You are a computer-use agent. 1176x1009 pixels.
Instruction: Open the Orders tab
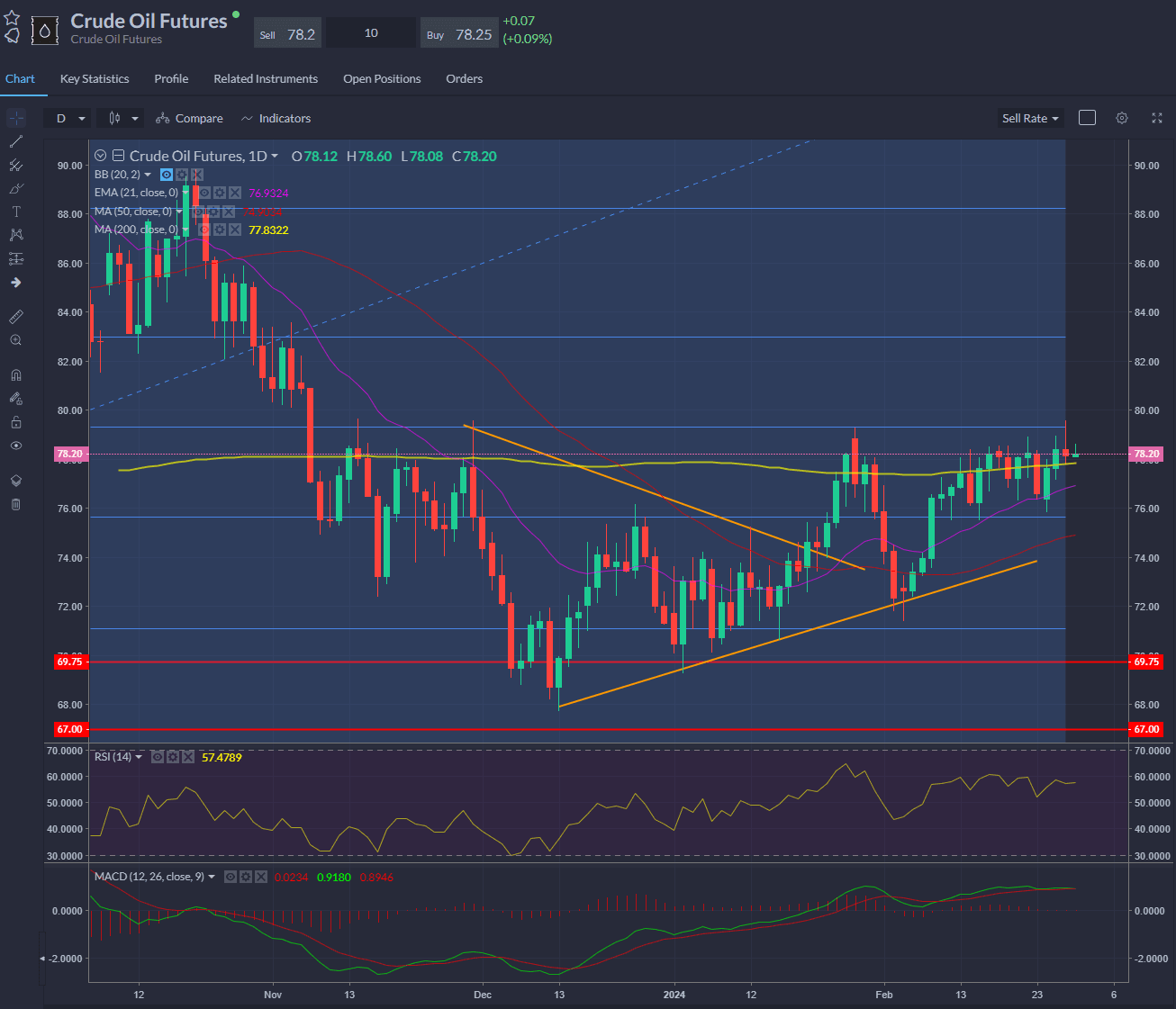coord(464,78)
